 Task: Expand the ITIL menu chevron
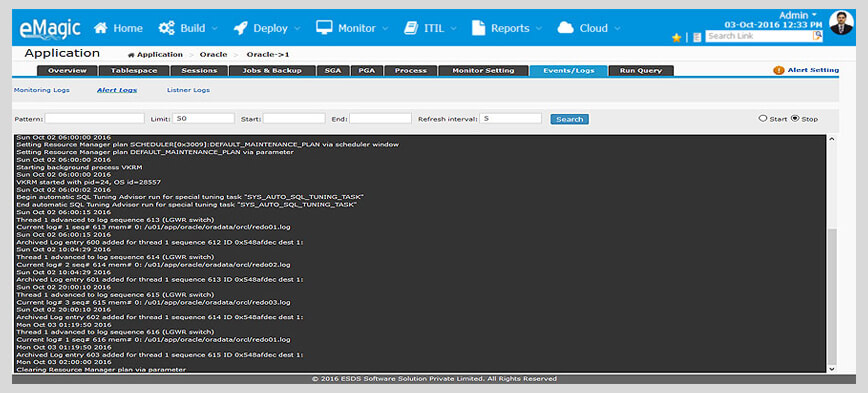coord(453,29)
